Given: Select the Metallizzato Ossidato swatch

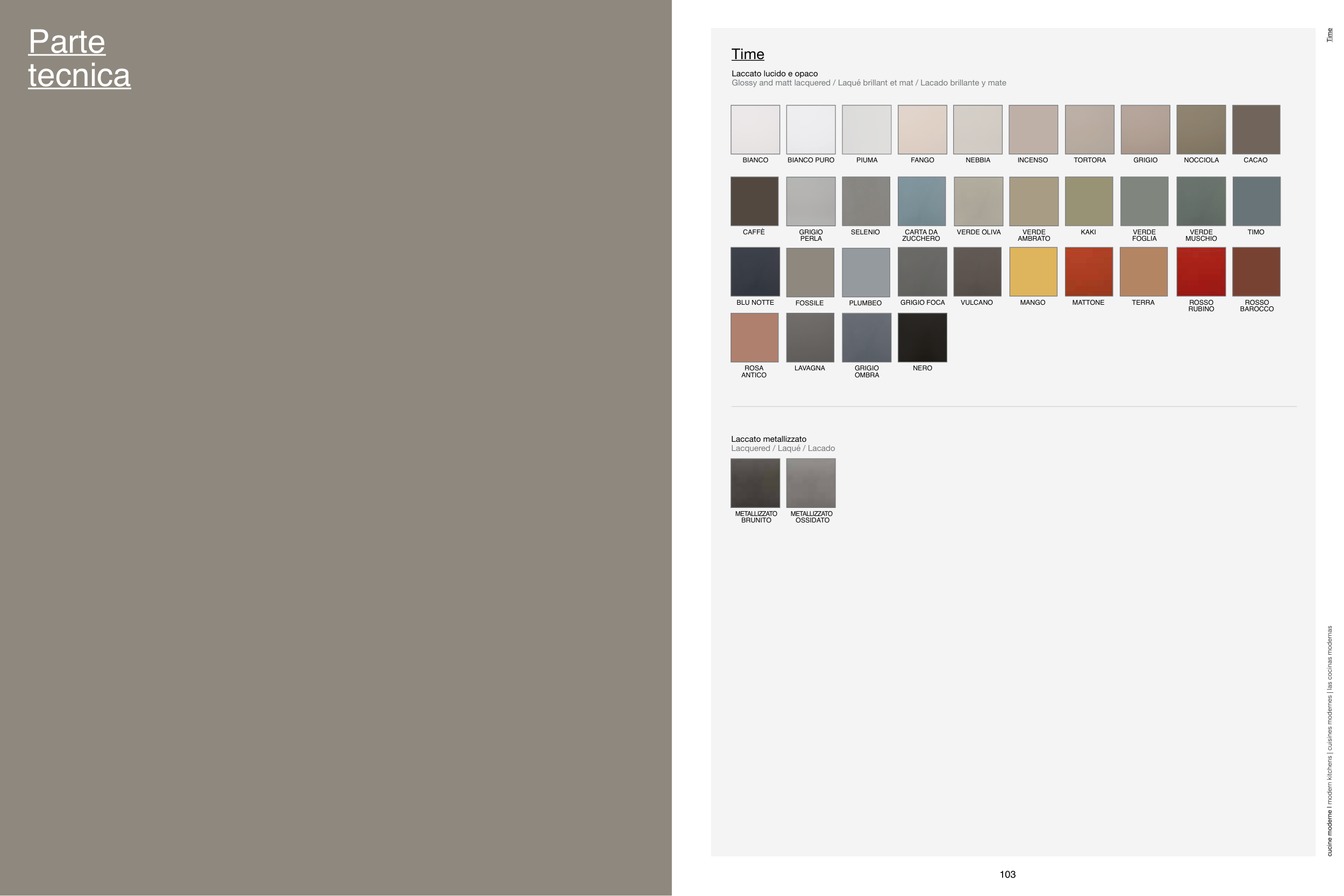Looking at the screenshot, I should tap(810, 483).
